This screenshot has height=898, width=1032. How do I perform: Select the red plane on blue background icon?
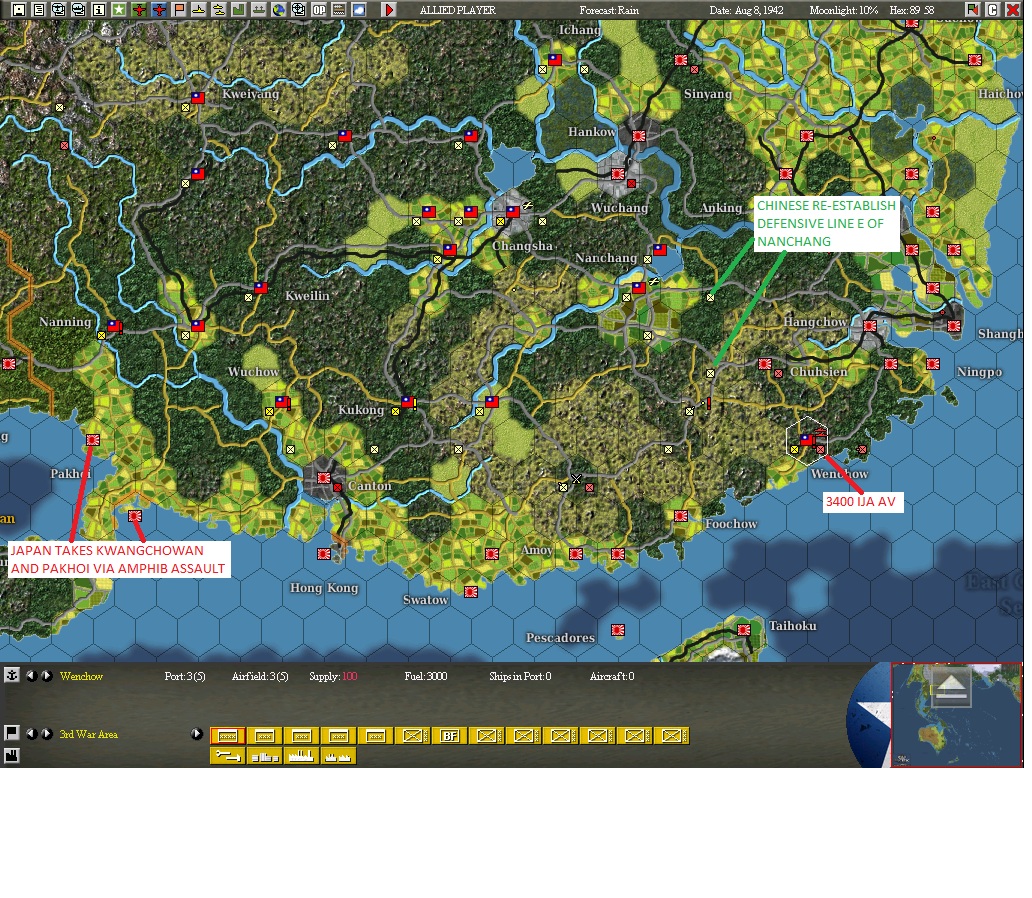click(x=159, y=10)
